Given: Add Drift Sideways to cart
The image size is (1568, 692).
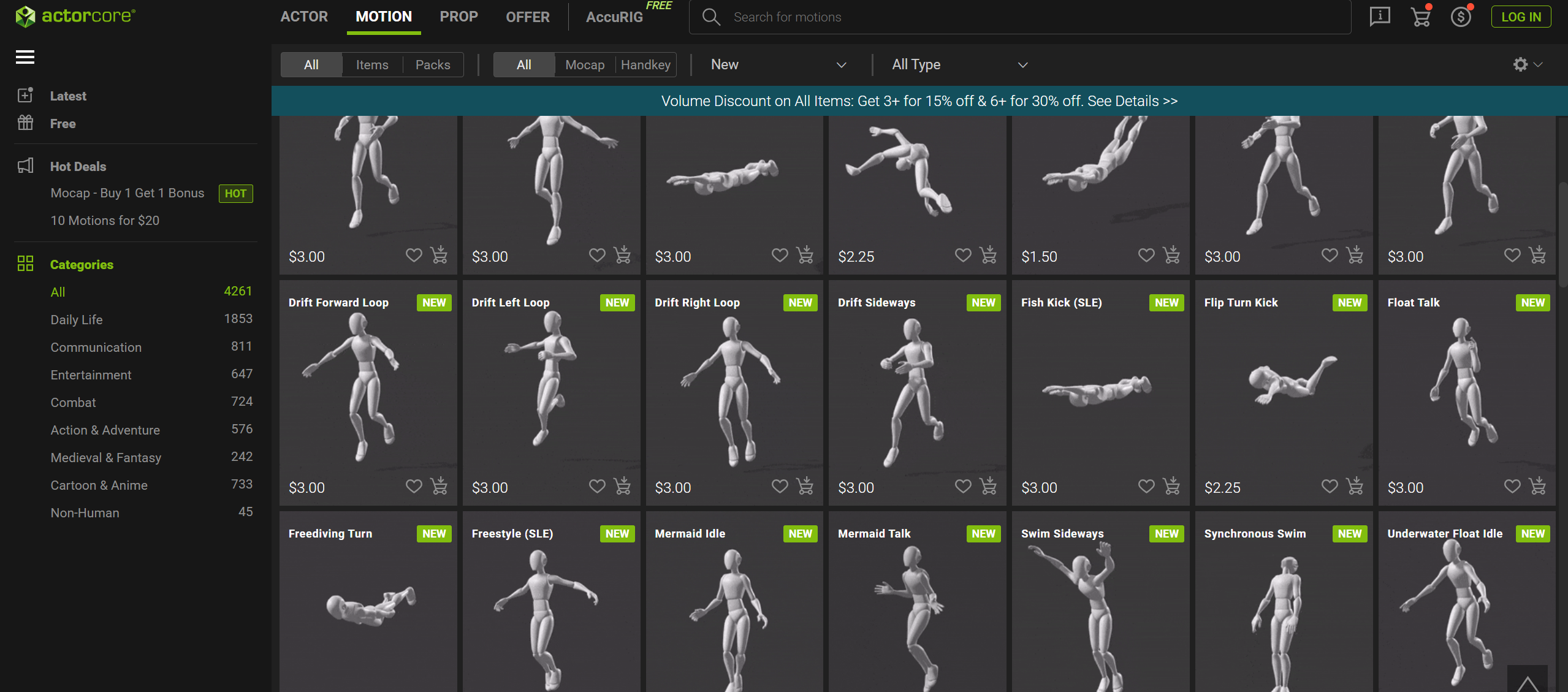Looking at the screenshot, I should 988,486.
